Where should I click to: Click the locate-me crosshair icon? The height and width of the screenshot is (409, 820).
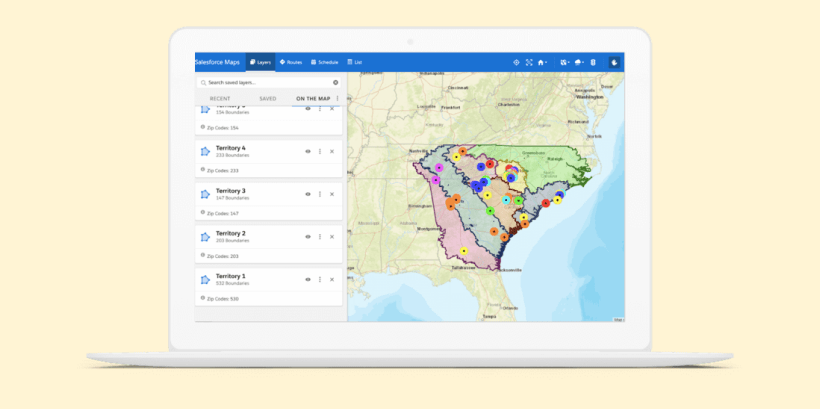[x=516, y=62]
